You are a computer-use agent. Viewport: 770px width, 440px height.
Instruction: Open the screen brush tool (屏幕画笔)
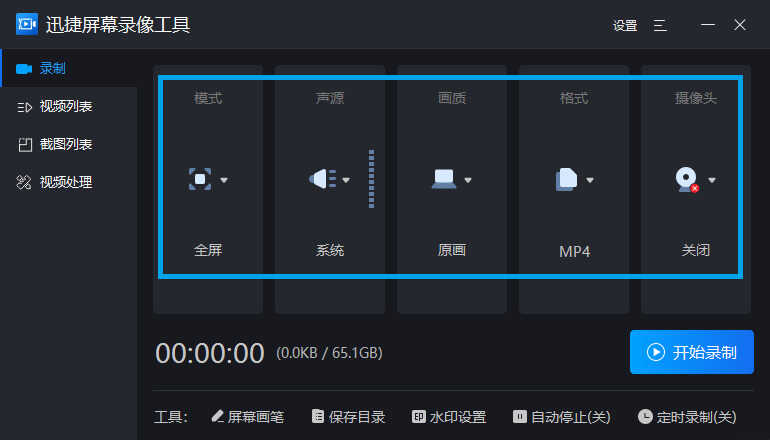pyautogui.click(x=248, y=417)
